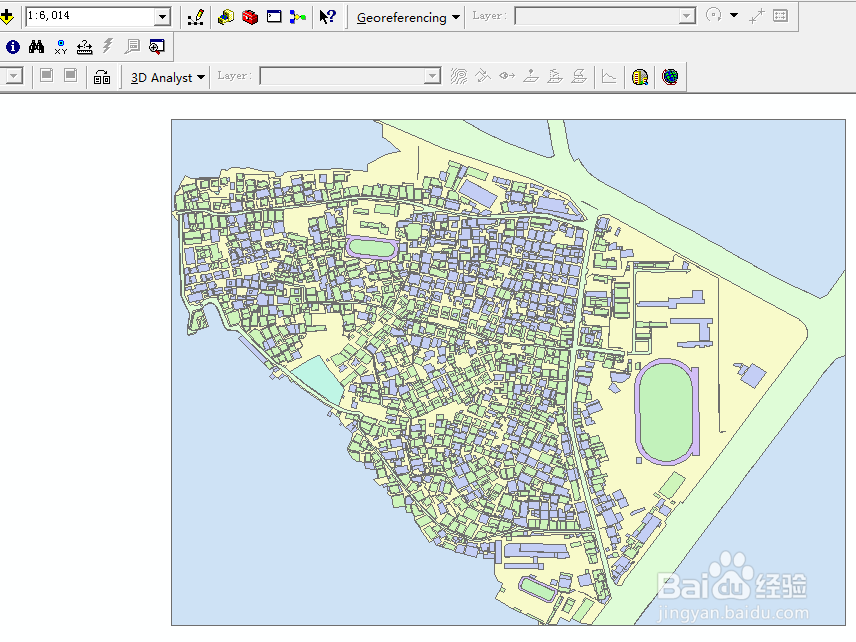856x642 pixels.
Task: Activate the Measure tool
Action: 85,47
